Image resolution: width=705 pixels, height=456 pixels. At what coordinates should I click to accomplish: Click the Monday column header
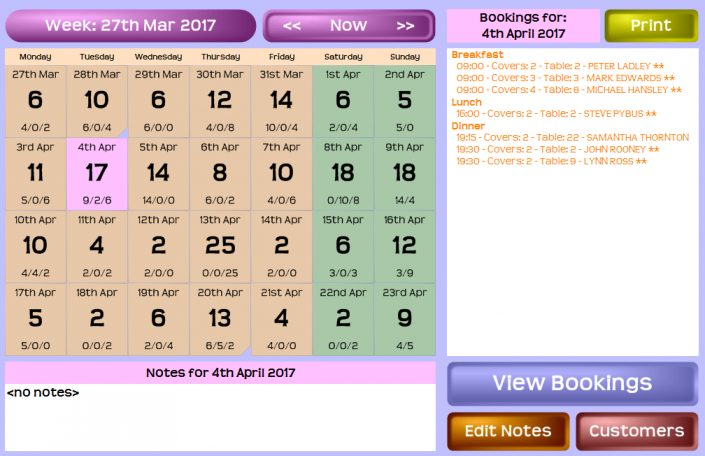coord(36,57)
